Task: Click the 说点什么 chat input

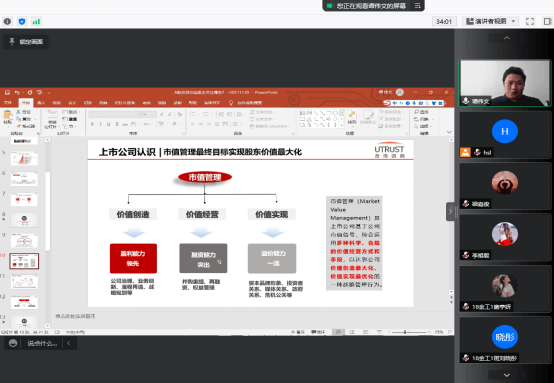Action: [42, 343]
